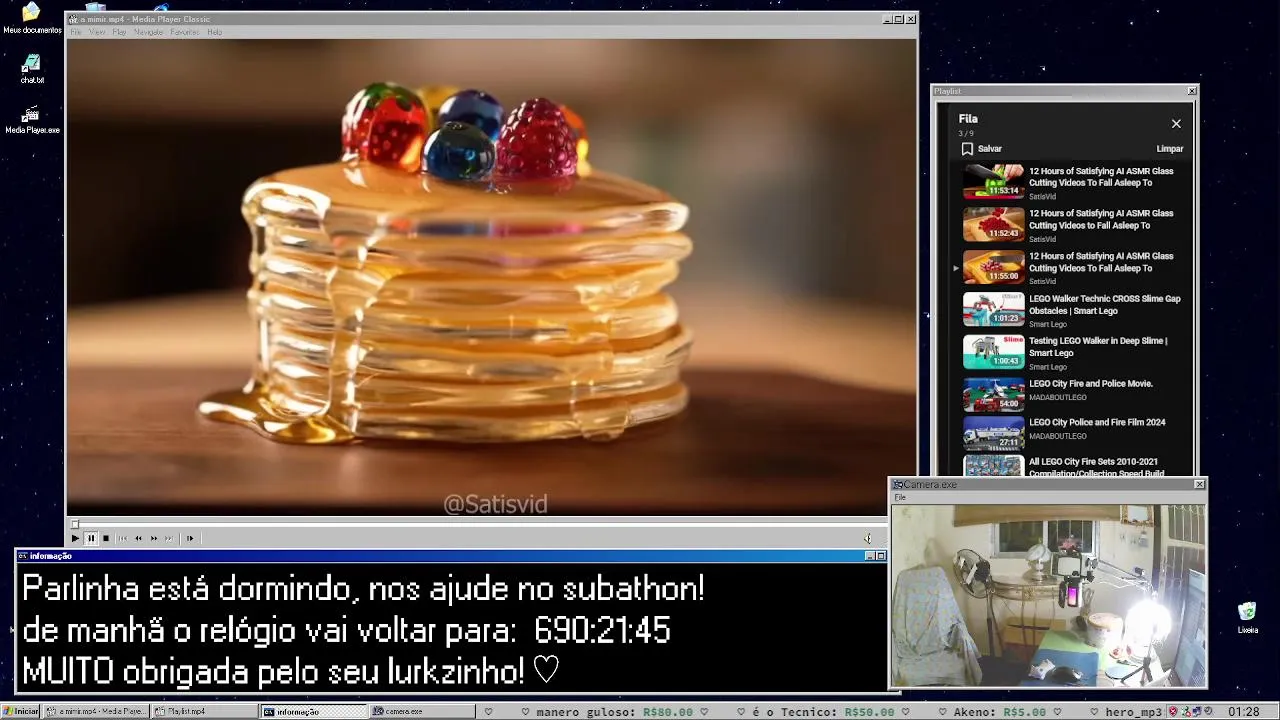Image resolution: width=1280 pixels, height=720 pixels.
Task: Open the Favorites menu in Media Player Classic
Action: tap(185, 32)
